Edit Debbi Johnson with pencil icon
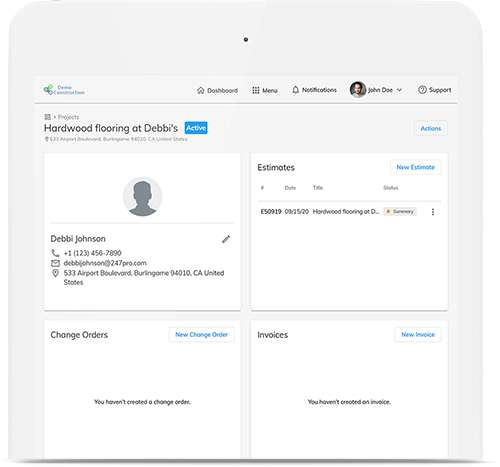500x467 pixels. pos(226,239)
